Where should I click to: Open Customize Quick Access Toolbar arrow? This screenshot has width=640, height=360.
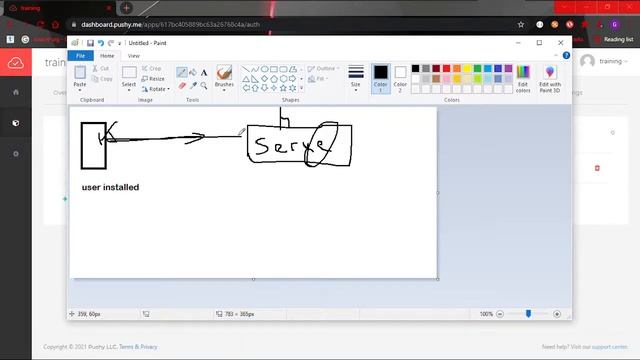click(x=120, y=43)
